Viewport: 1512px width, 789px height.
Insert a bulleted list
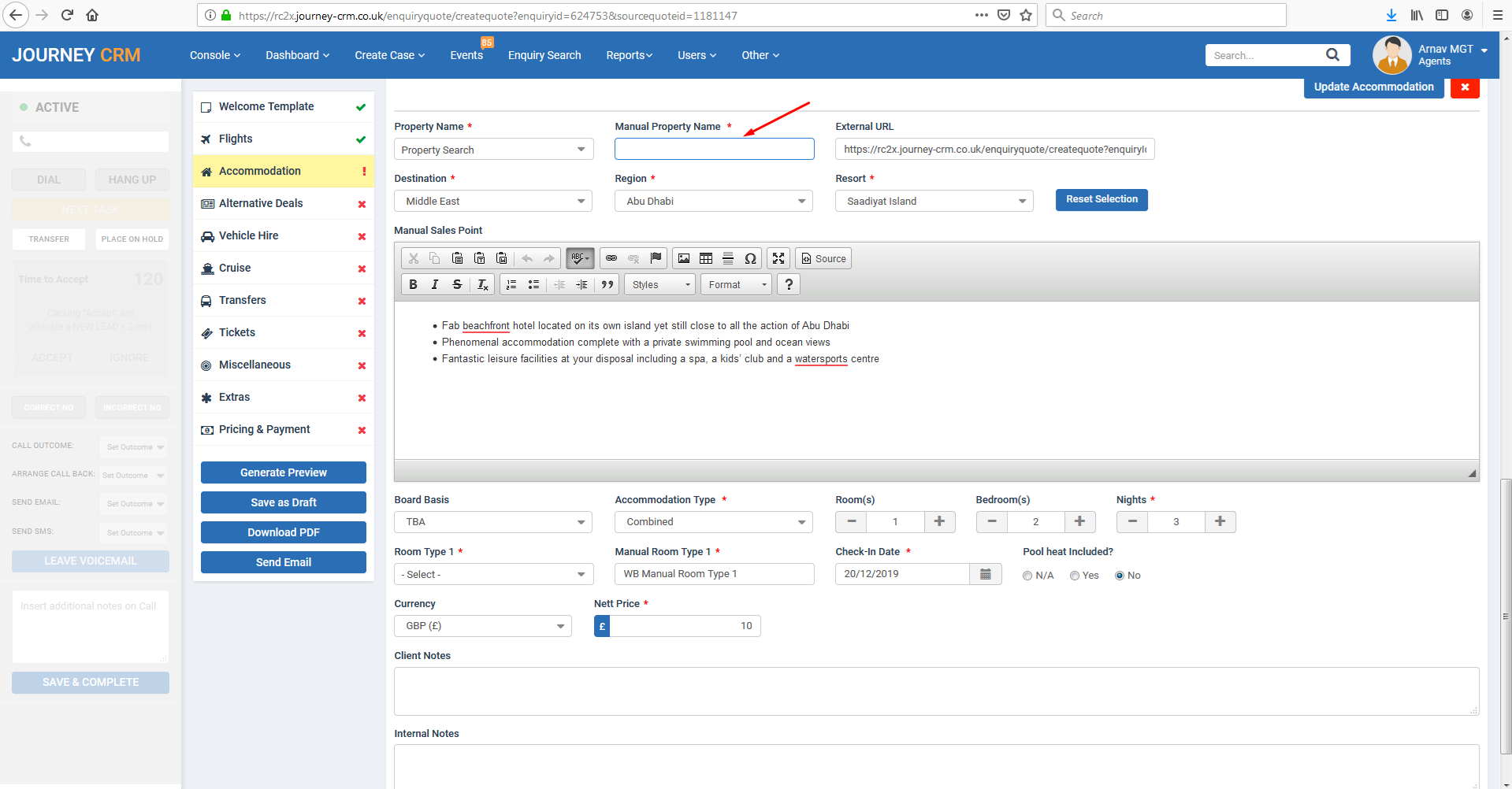533,284
